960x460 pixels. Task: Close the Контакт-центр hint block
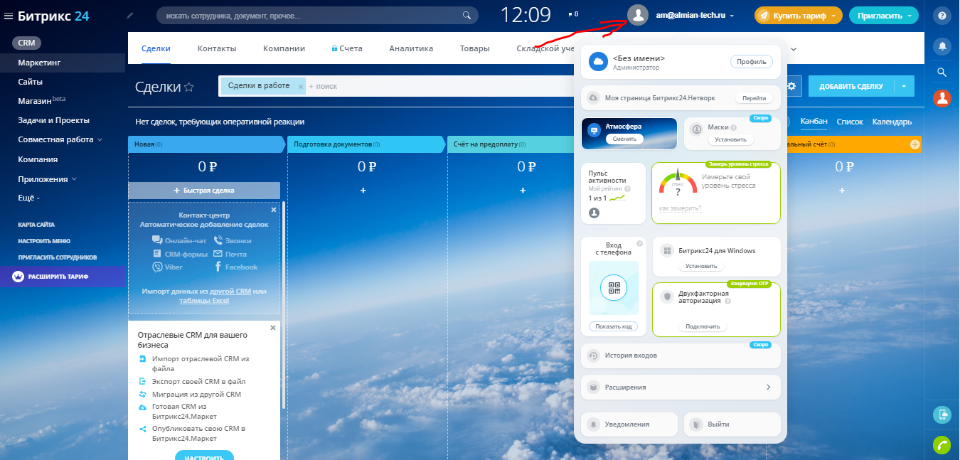pyautogui.click(x=273, y=209)
